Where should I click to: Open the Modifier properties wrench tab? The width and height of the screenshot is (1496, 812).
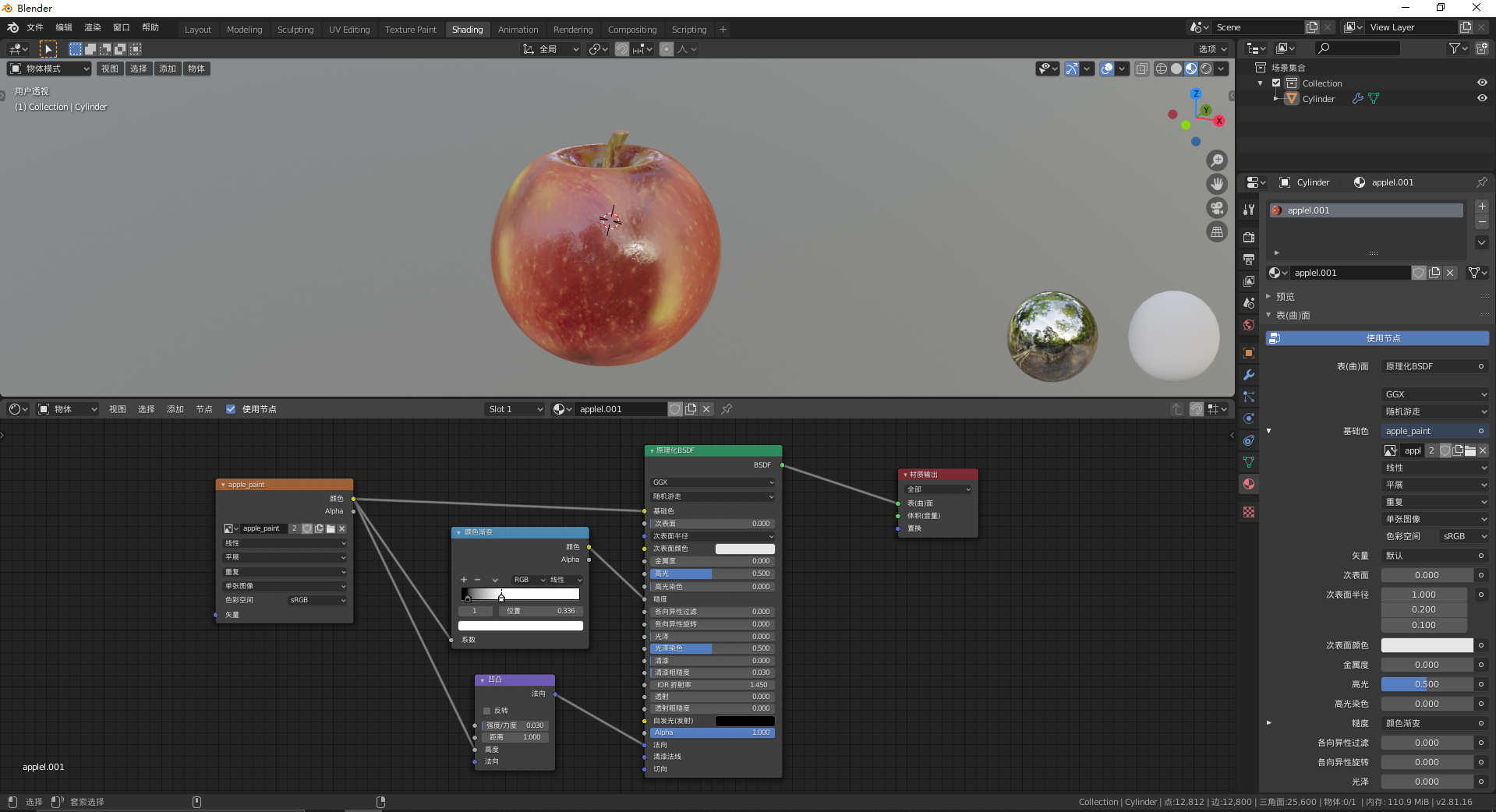1249,375
